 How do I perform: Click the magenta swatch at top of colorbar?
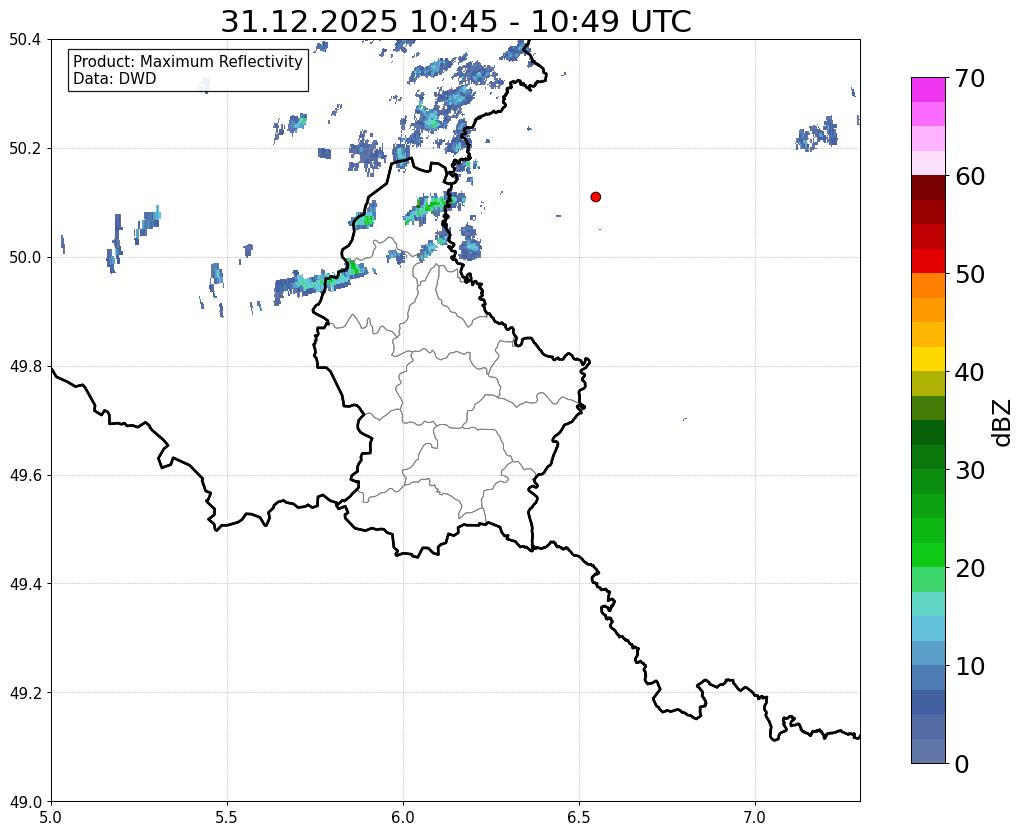coord(928,90)
